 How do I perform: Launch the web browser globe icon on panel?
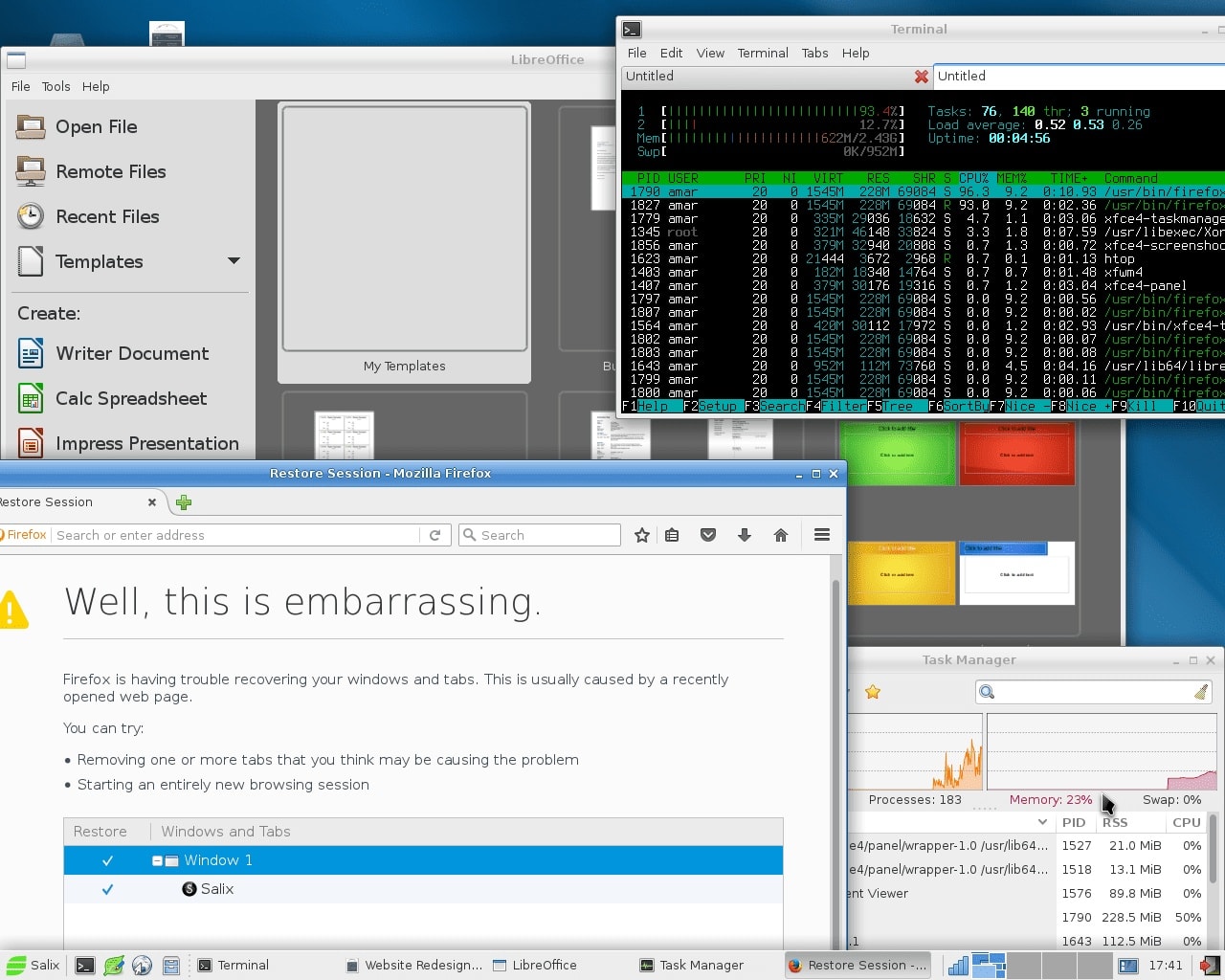(143, 966)
